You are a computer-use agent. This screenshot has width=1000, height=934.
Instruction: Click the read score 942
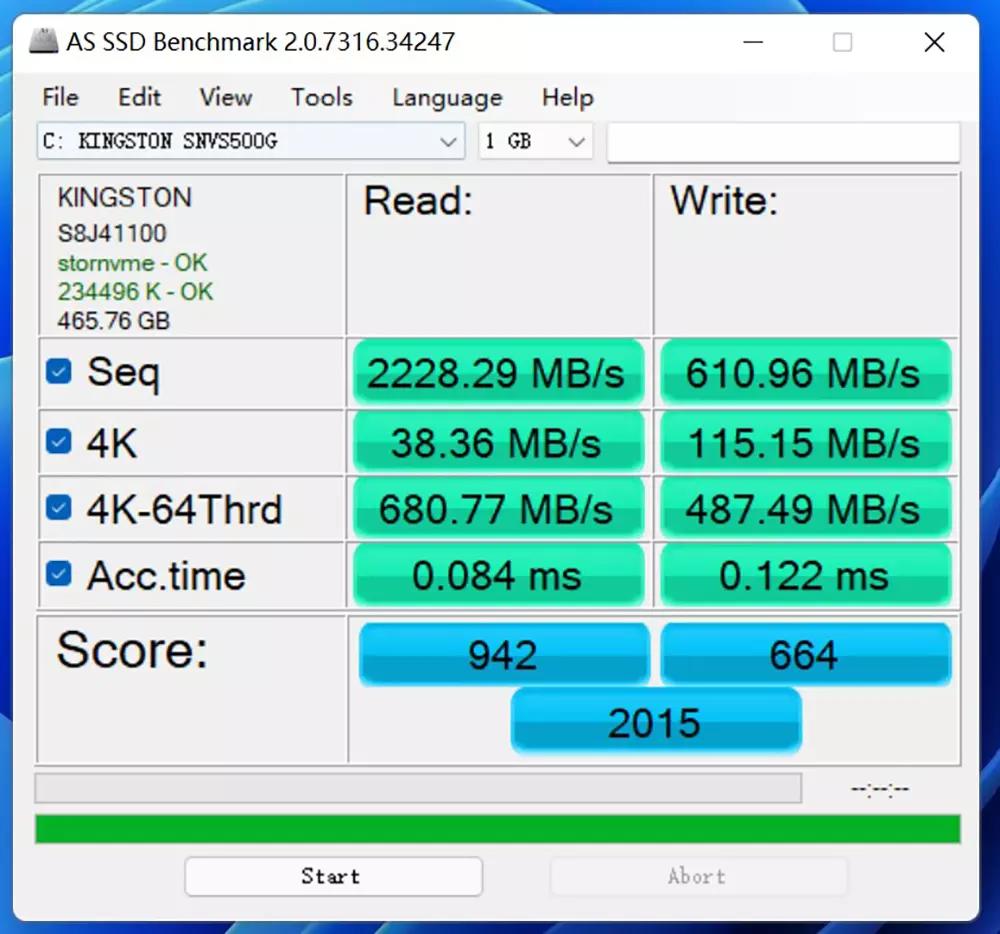(x=504, y=654)
